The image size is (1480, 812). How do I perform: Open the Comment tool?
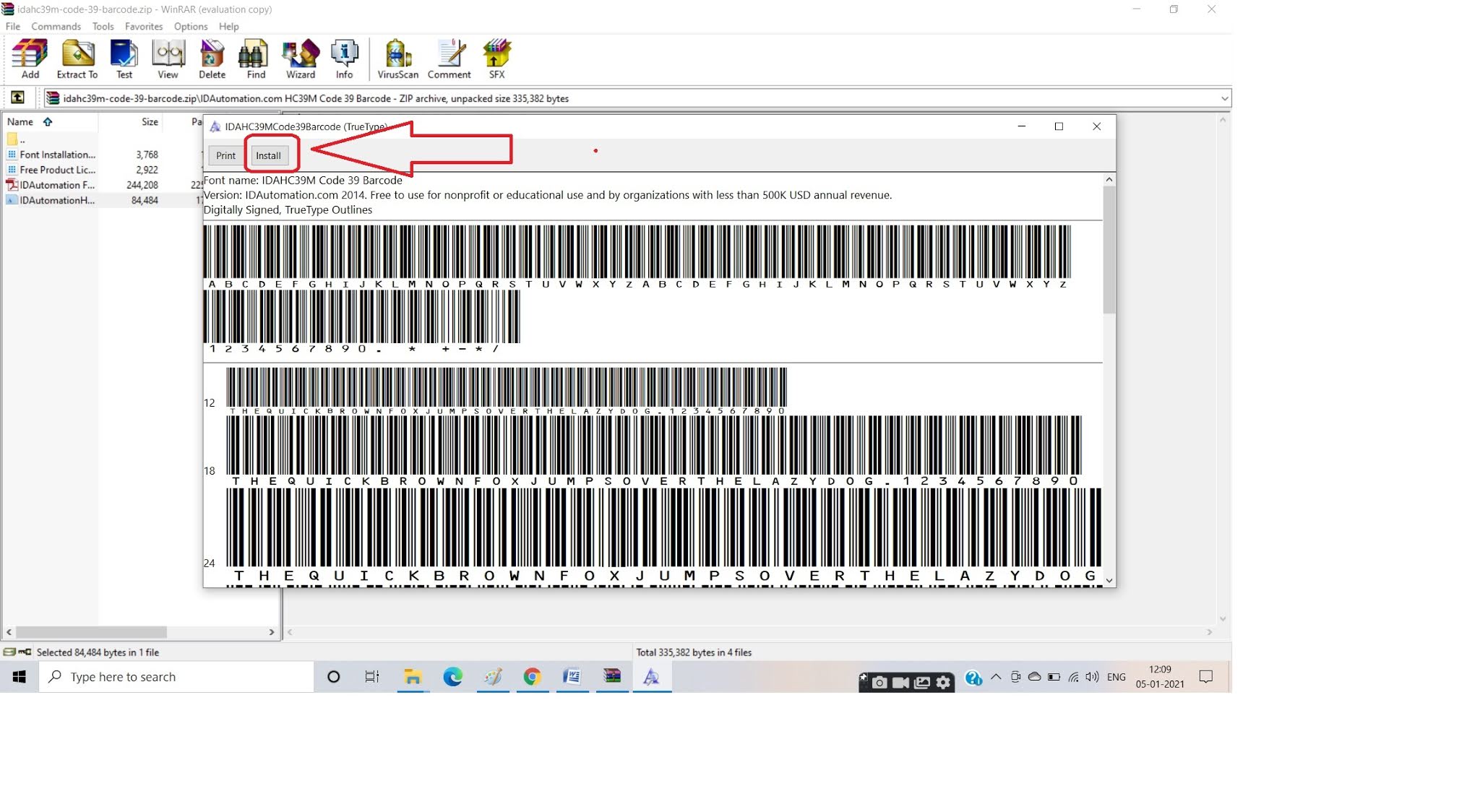[x=449, y=58]
